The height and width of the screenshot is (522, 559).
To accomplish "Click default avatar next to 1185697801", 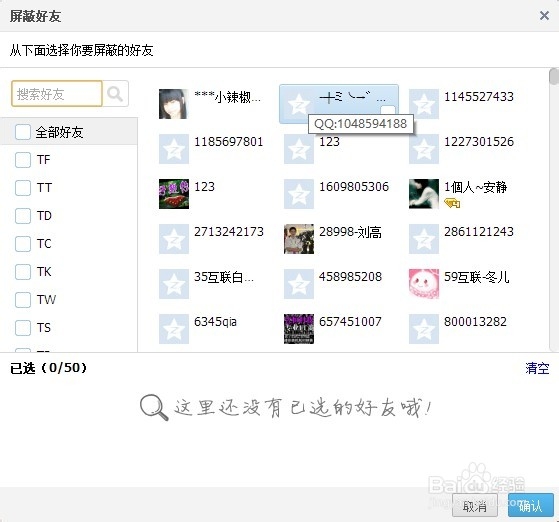I will (x=174, y=149).
